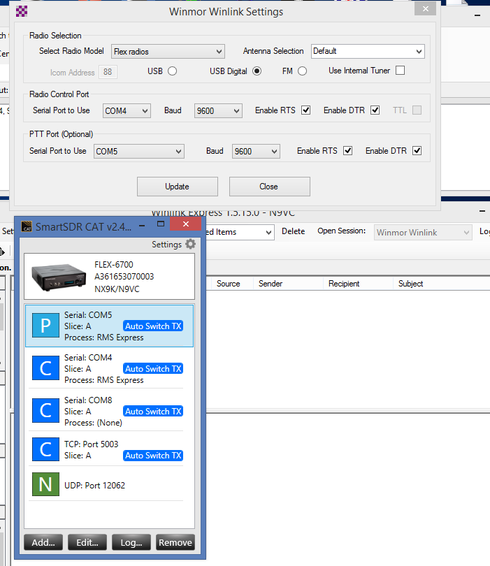This screenshot has width=490, height=566.
Task: Sort by Source column header
Action: click(228, 284)
